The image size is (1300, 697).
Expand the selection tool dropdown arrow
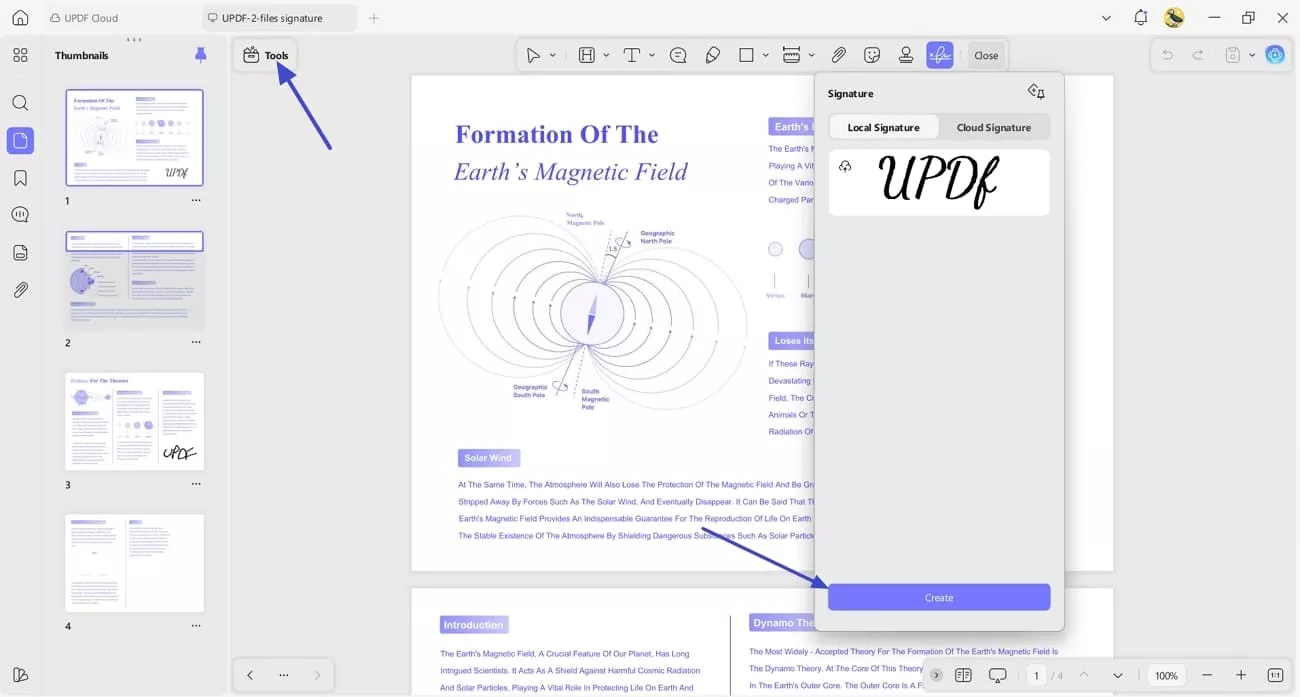(553, 55)
